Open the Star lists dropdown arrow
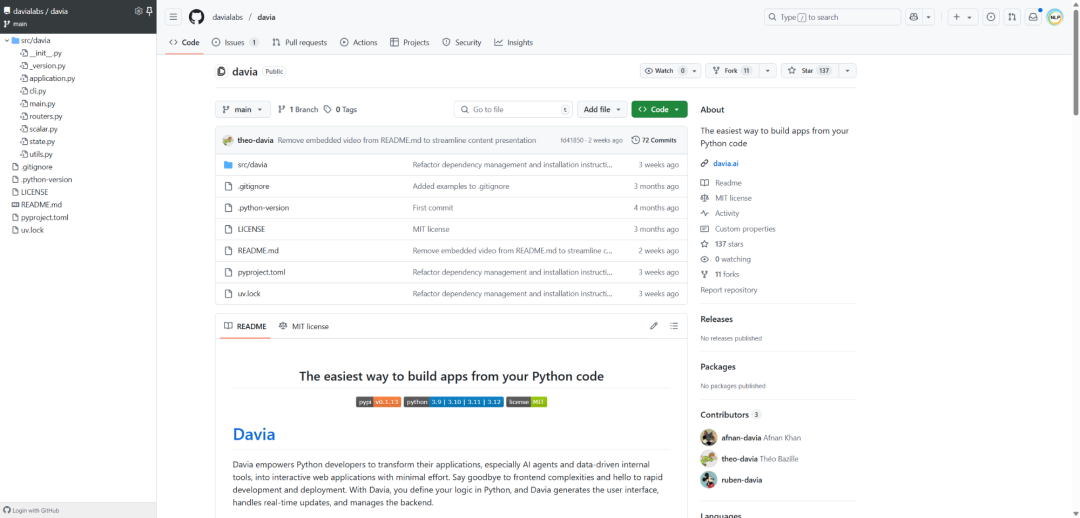1080x518 pixels. pos(848,71)
